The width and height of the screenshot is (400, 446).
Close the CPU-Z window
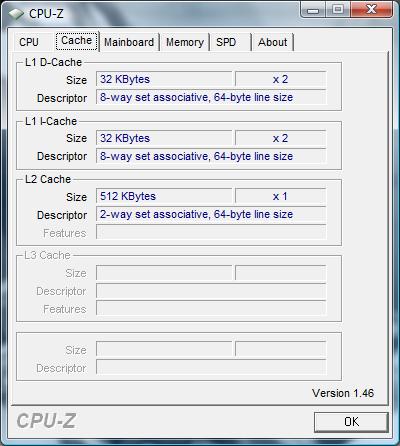tap(371, 9)
